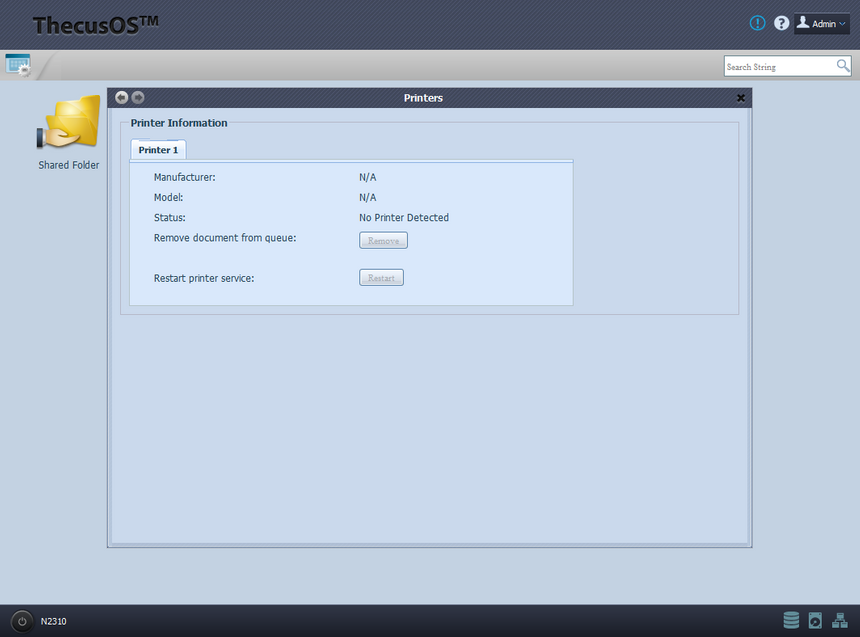Screen dimensions: 860x637
Task: Expand the Admin user dropdown
Action: 822,23
